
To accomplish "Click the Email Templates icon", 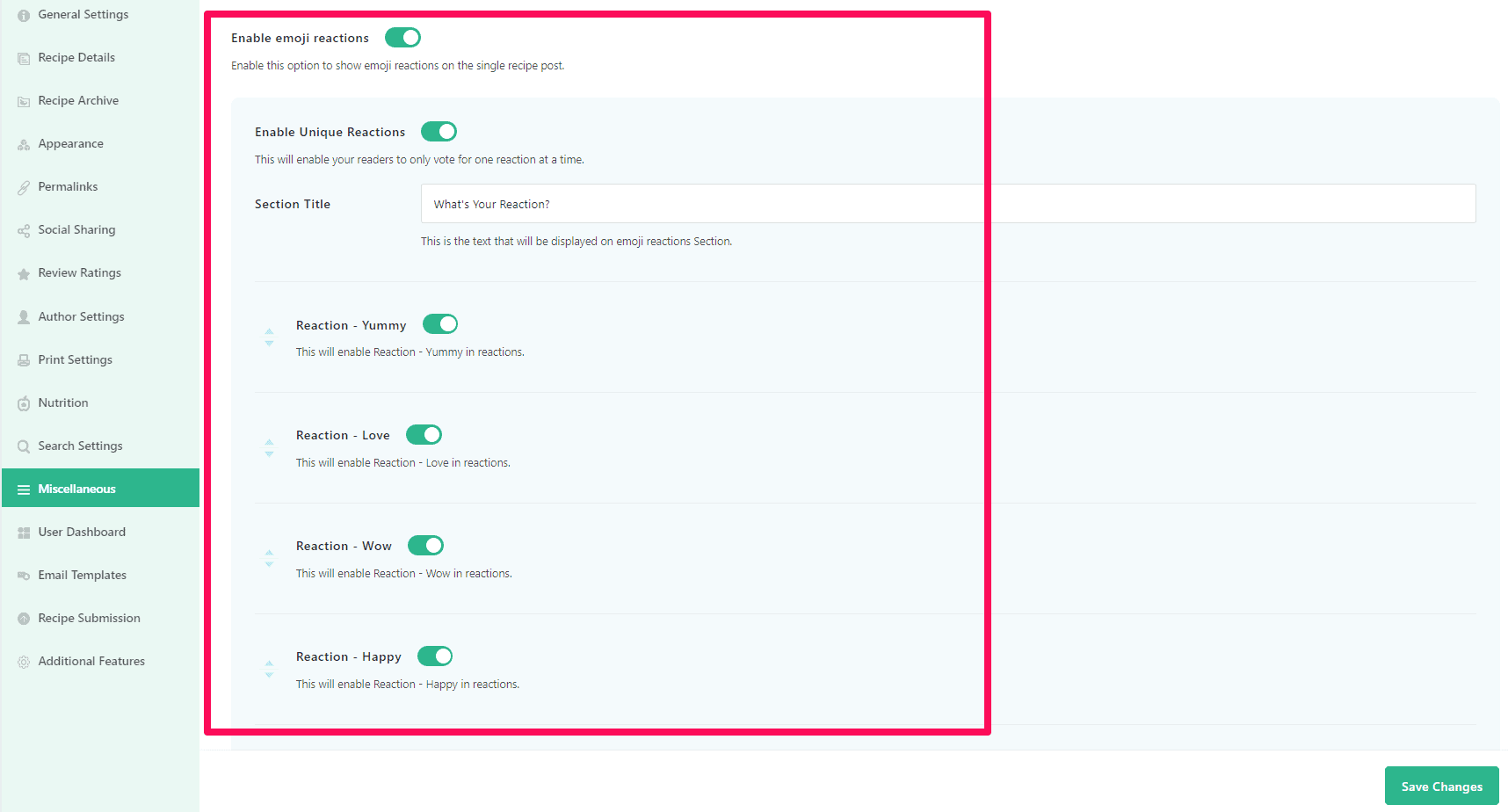I will [x=24, y=576].
